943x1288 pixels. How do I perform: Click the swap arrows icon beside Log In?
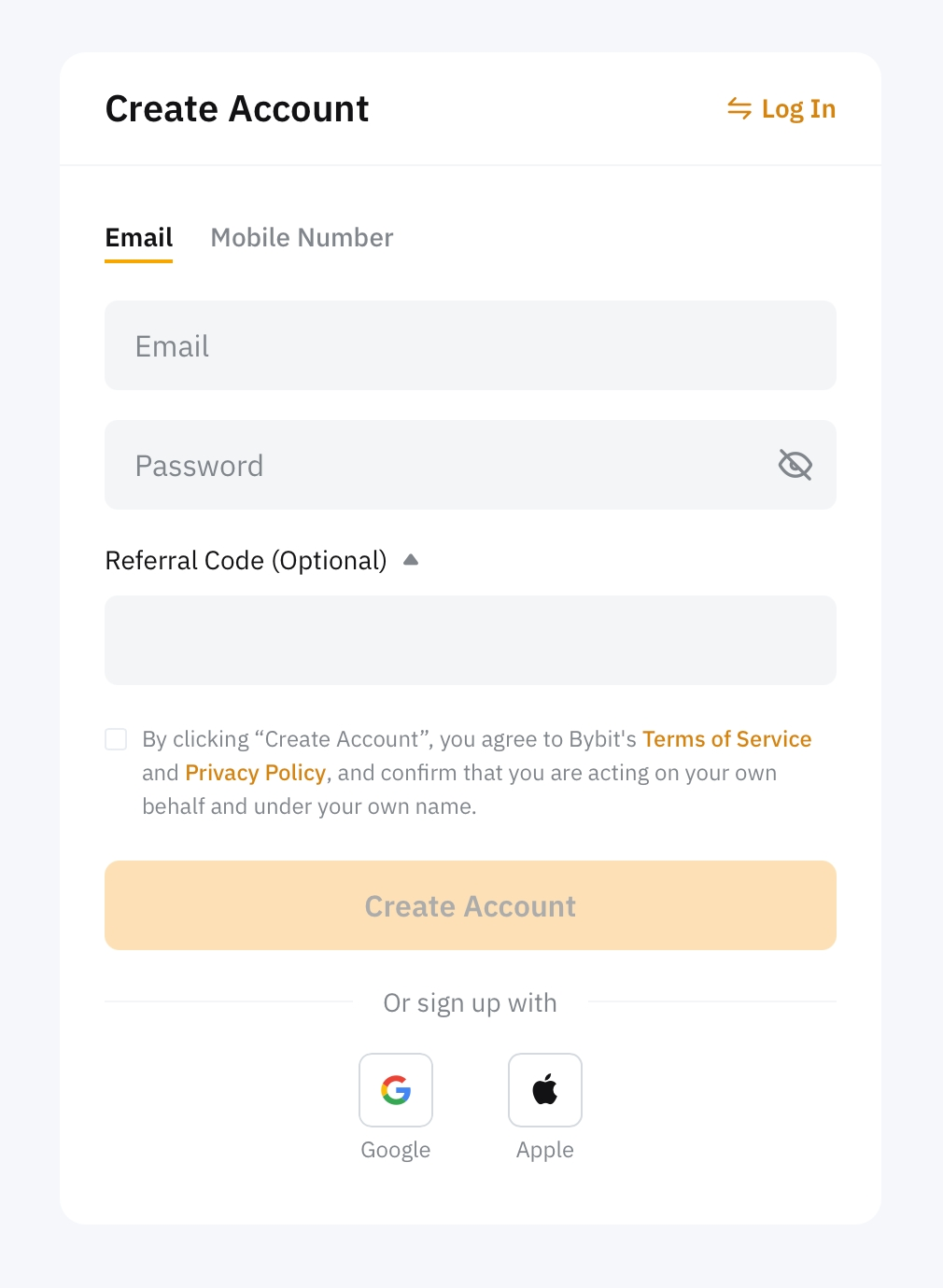coord(739,109)
